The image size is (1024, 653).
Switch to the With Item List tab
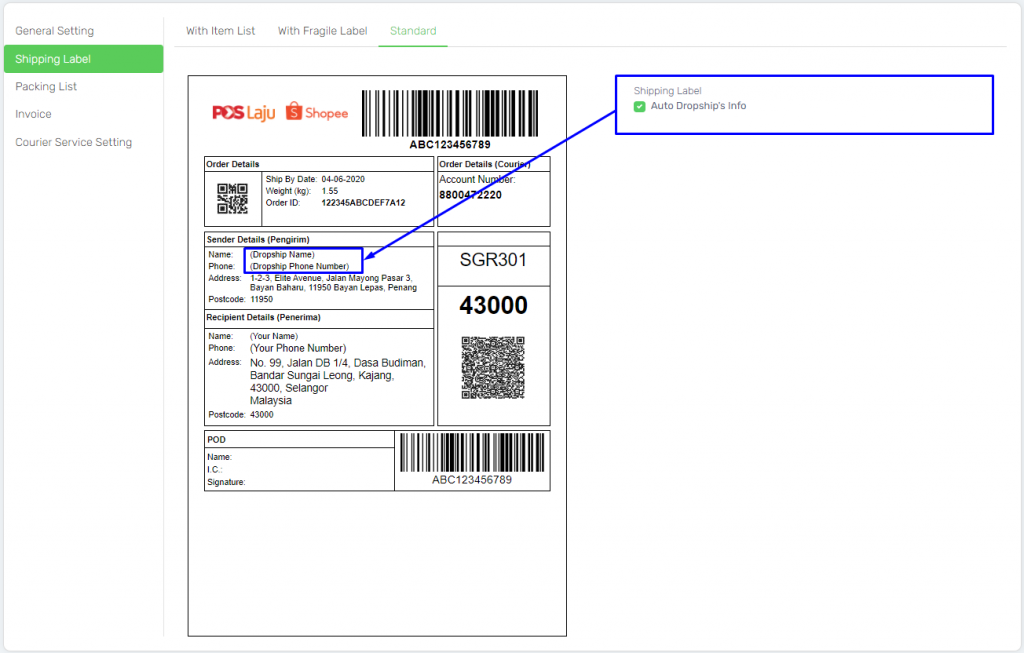(x=219, y=30)
